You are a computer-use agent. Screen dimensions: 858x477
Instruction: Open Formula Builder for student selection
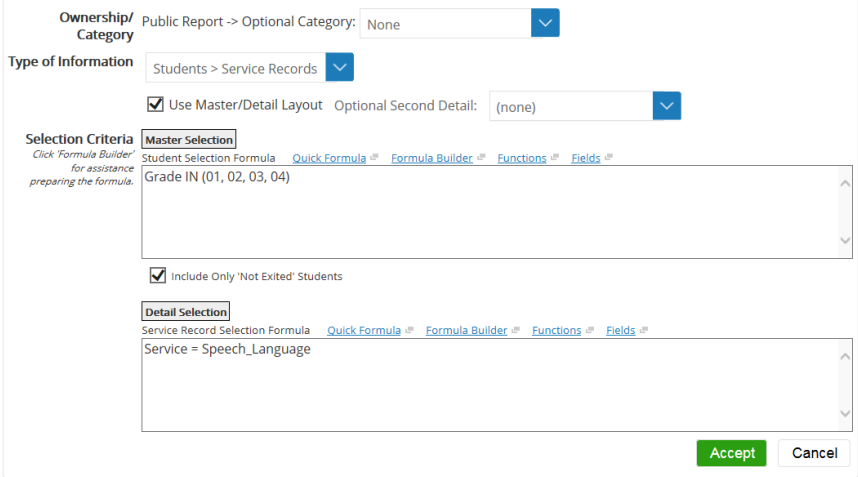click(x=431, y=158)
